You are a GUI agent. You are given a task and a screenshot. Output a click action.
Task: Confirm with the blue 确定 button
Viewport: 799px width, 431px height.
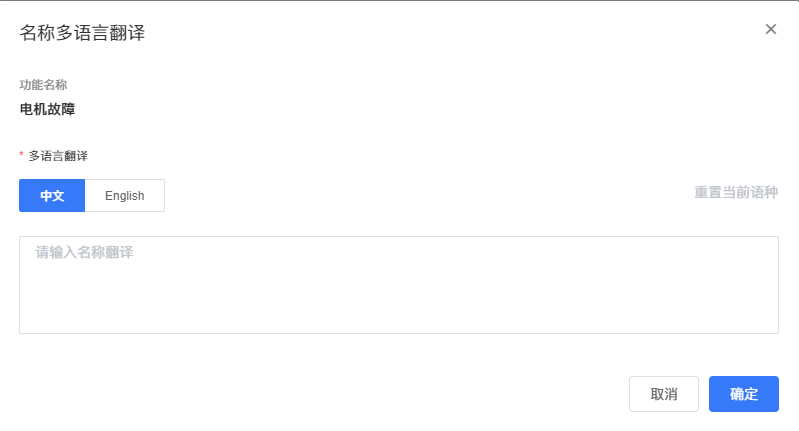(x=744, y=394)
